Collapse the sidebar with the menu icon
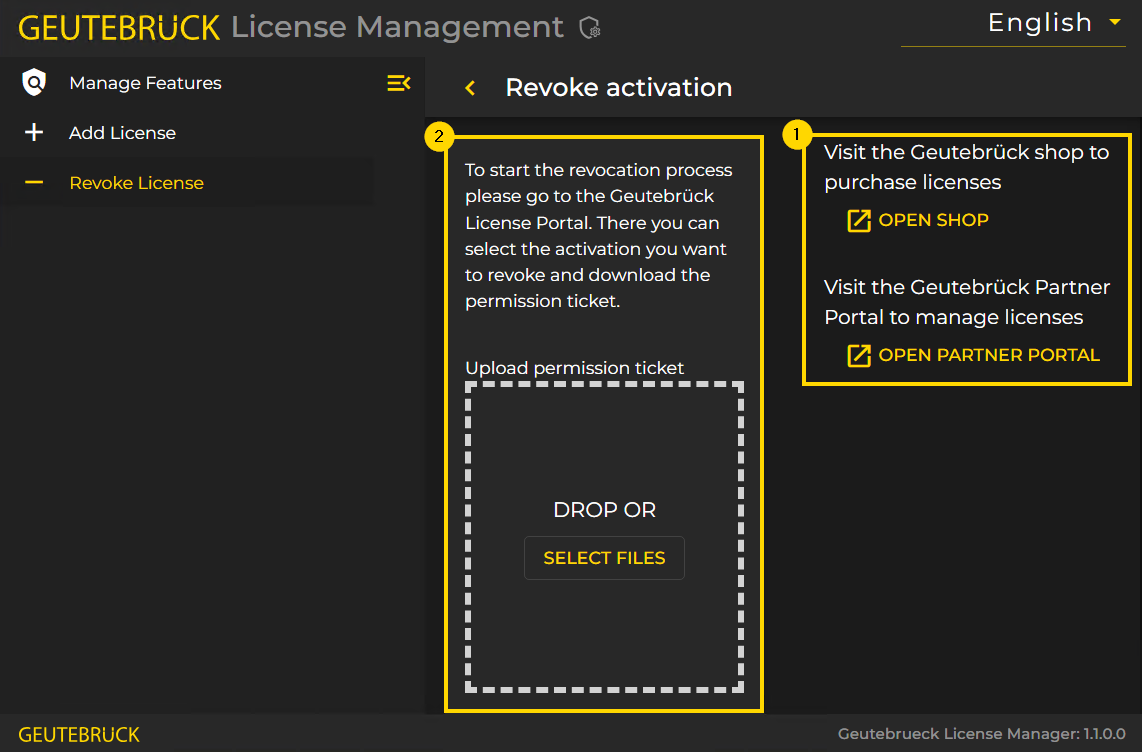Viewport: 1142px width, 752px height. [398, 83]
